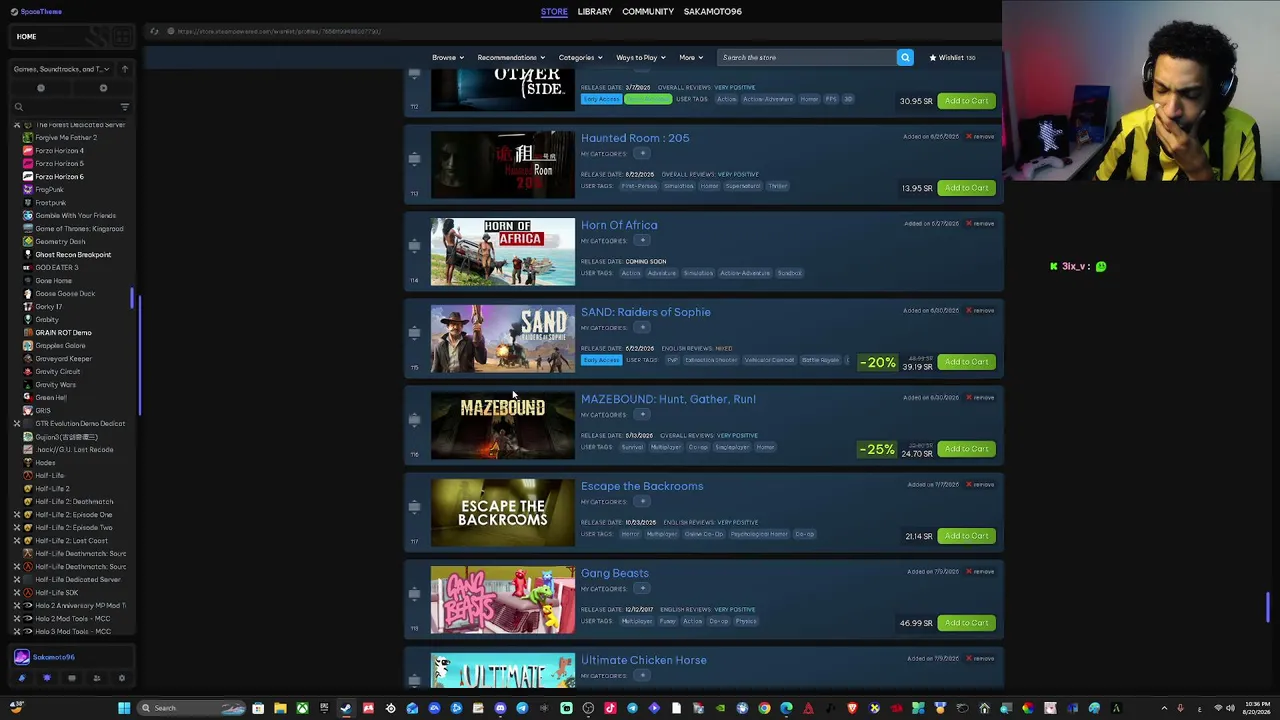The width and height of the screenshot is (1280, 720).
Task: Toggle the ready-to-play filter button
Action: coord(103,88)
